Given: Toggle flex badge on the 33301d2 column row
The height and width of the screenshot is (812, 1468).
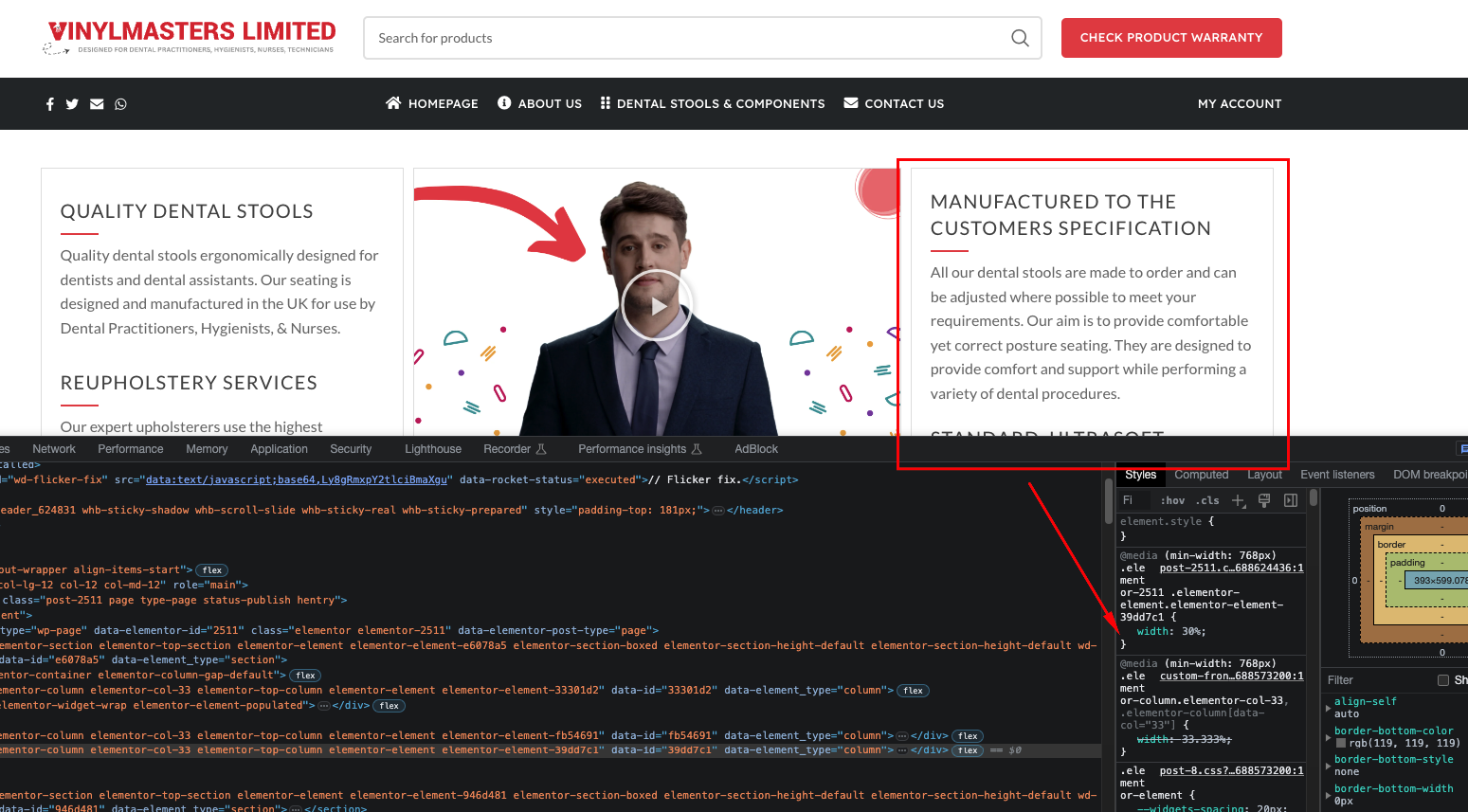Looking at the screenshot, I should pos(914,691).
